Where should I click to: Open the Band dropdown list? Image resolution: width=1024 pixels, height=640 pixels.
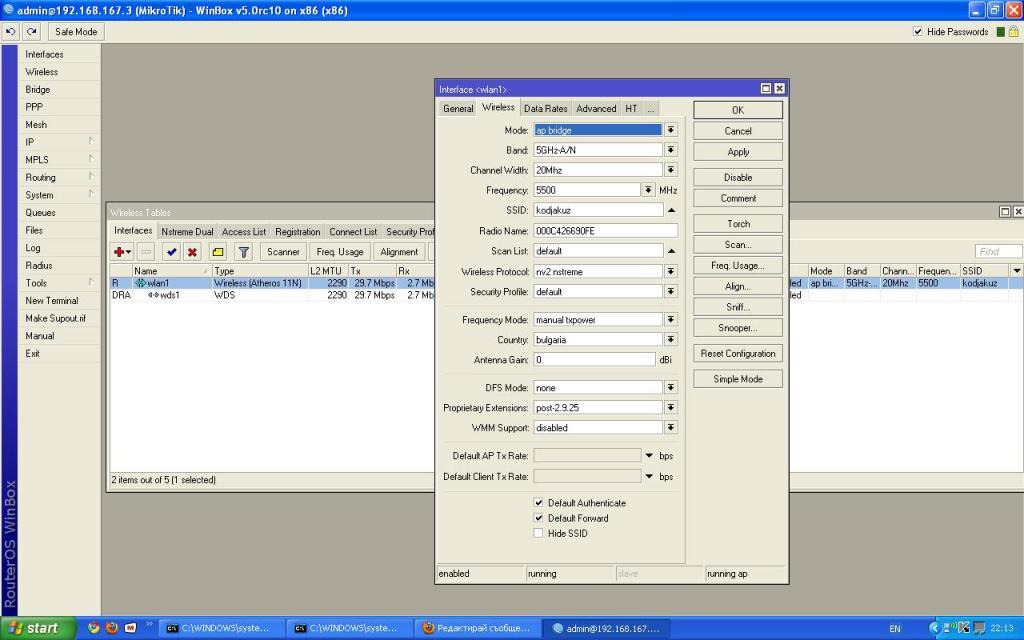click(671, 150)
